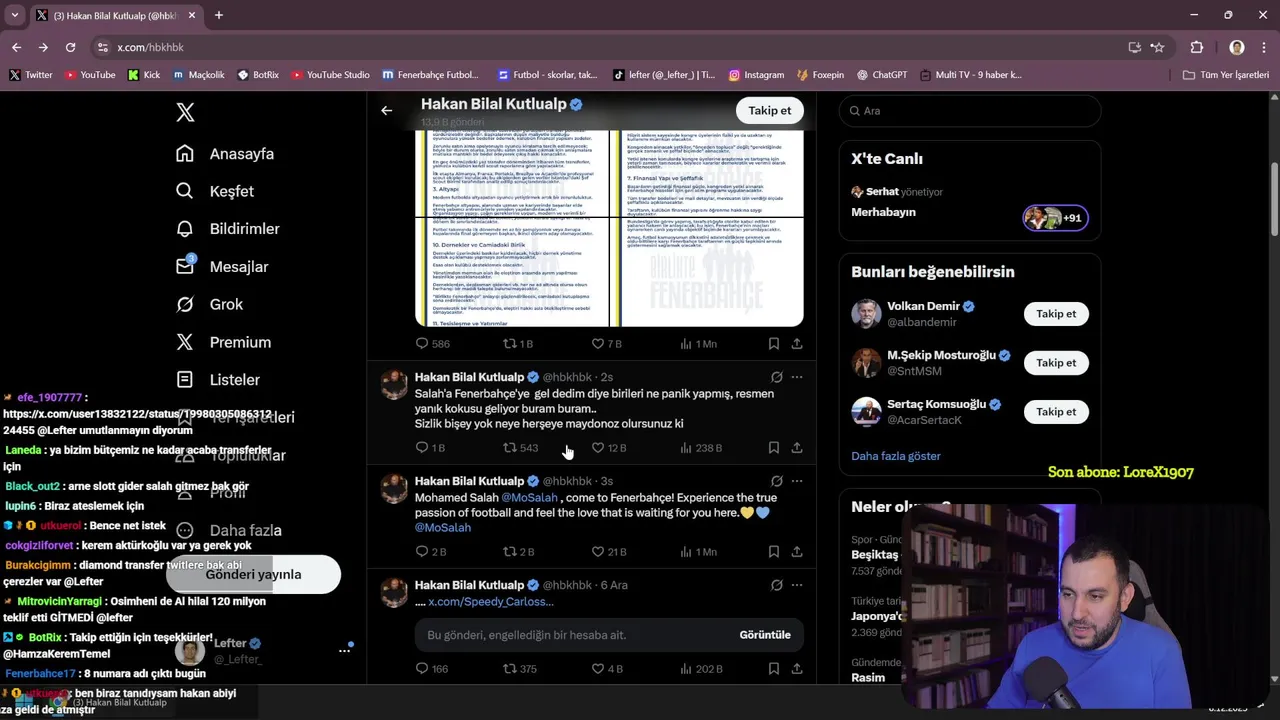Repost the post with 1 B reposts

coord(517,344)
